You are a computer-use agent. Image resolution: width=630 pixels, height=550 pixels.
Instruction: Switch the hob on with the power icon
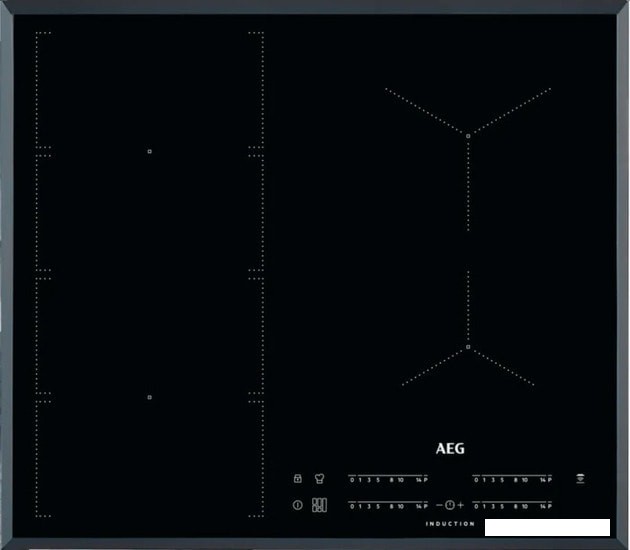tap(298, 505)
